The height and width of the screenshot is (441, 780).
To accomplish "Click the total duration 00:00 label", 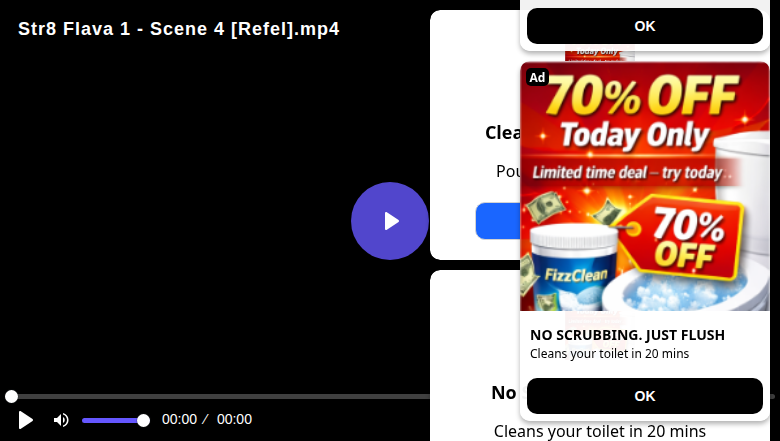I will (234, 419).
